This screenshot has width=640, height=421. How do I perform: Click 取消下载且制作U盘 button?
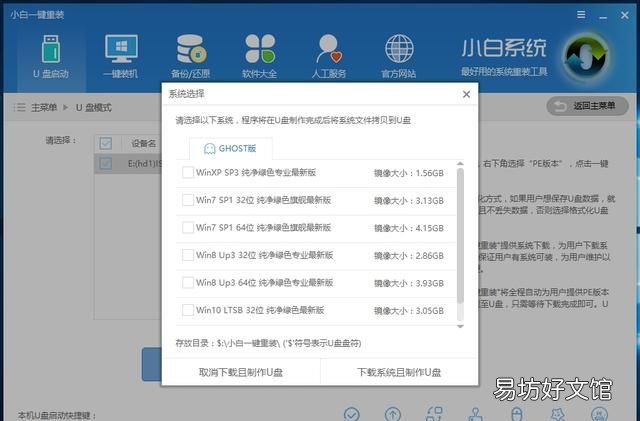[241, 372]
